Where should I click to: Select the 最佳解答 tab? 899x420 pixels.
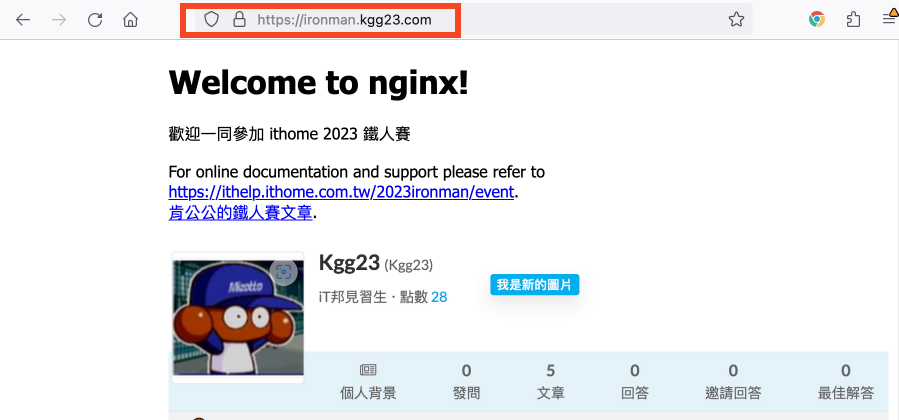846,382
